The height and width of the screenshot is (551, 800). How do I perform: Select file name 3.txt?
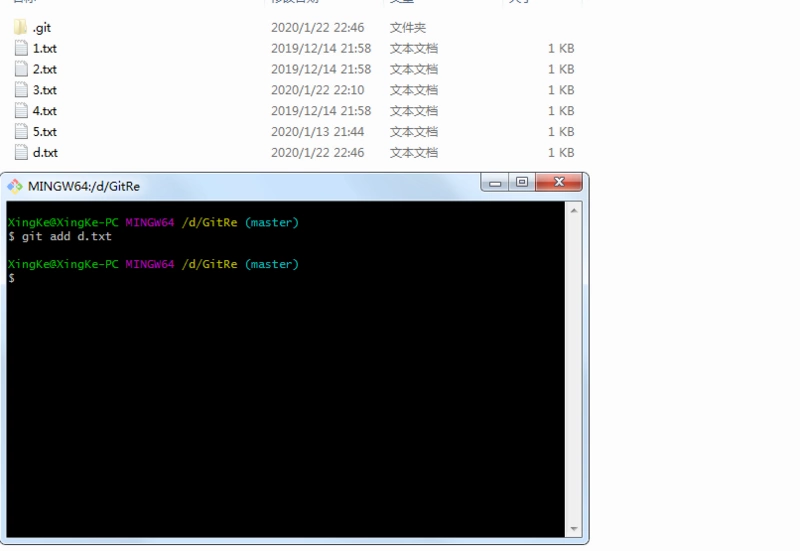pos(45,90)
